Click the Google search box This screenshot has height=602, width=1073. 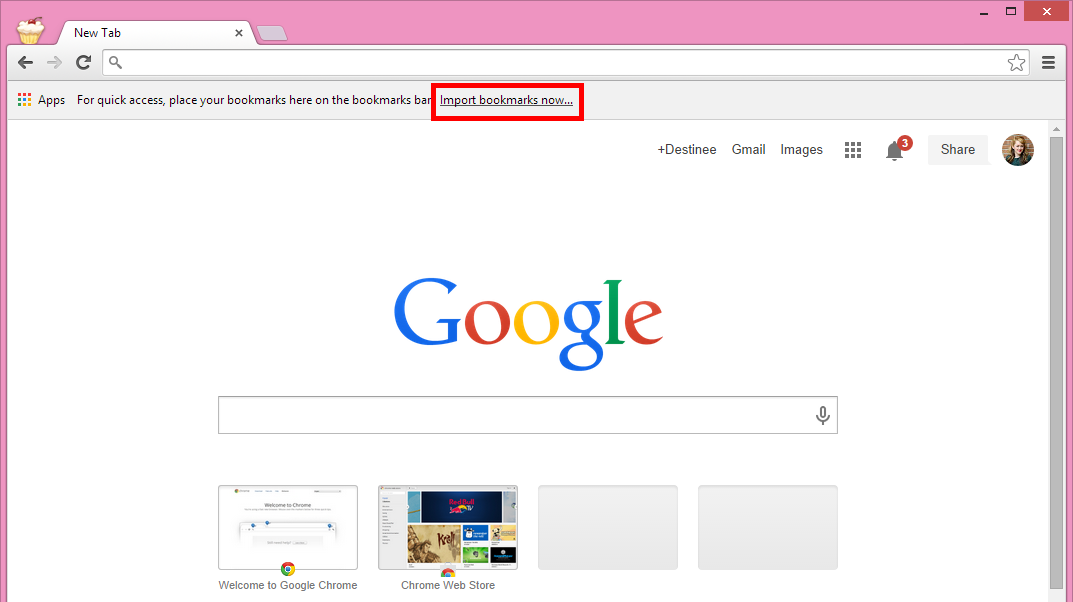click(528, 415)
